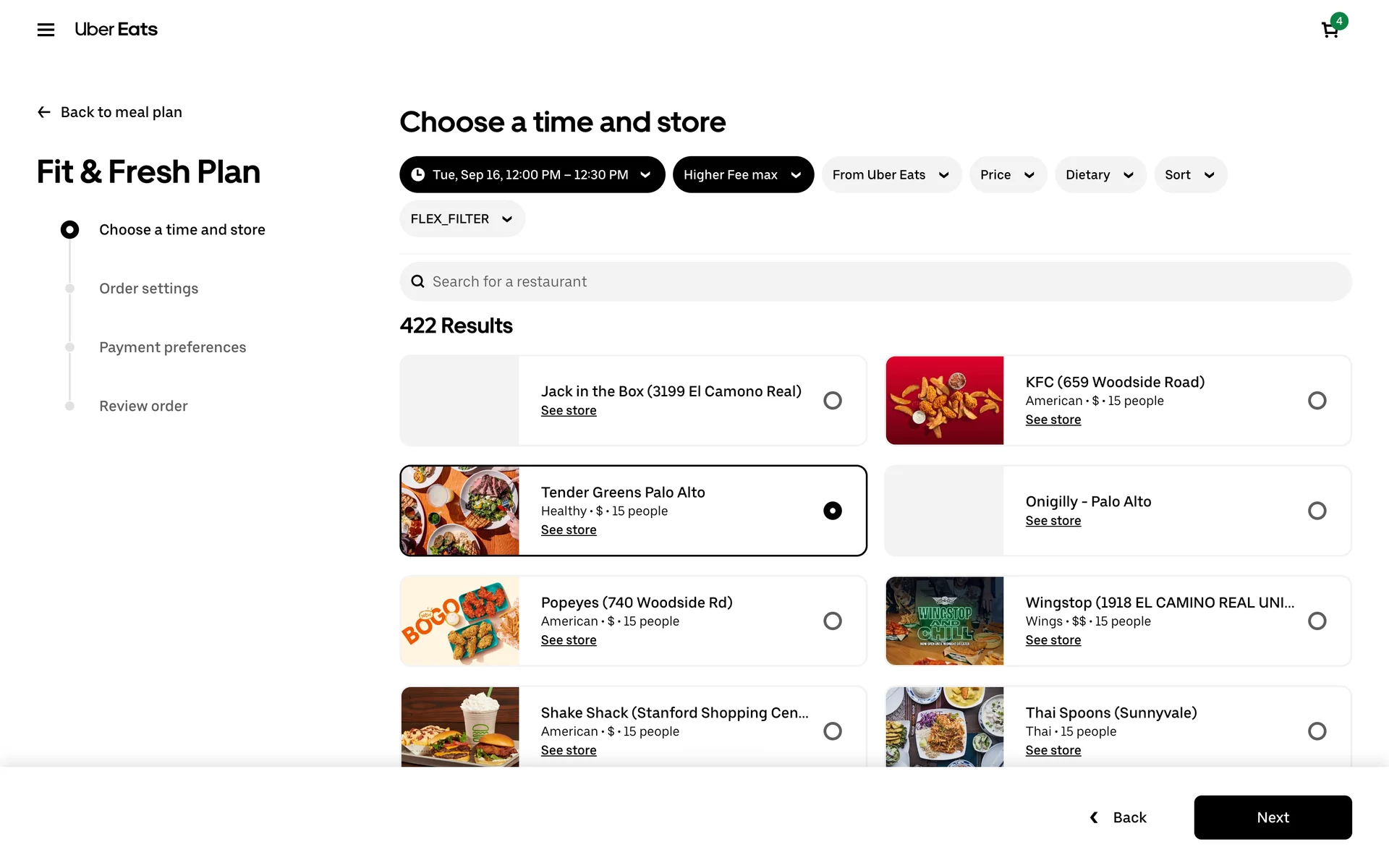Expand the Sort dropdown
The image size is (1389, 868).
click(1190, 174)
